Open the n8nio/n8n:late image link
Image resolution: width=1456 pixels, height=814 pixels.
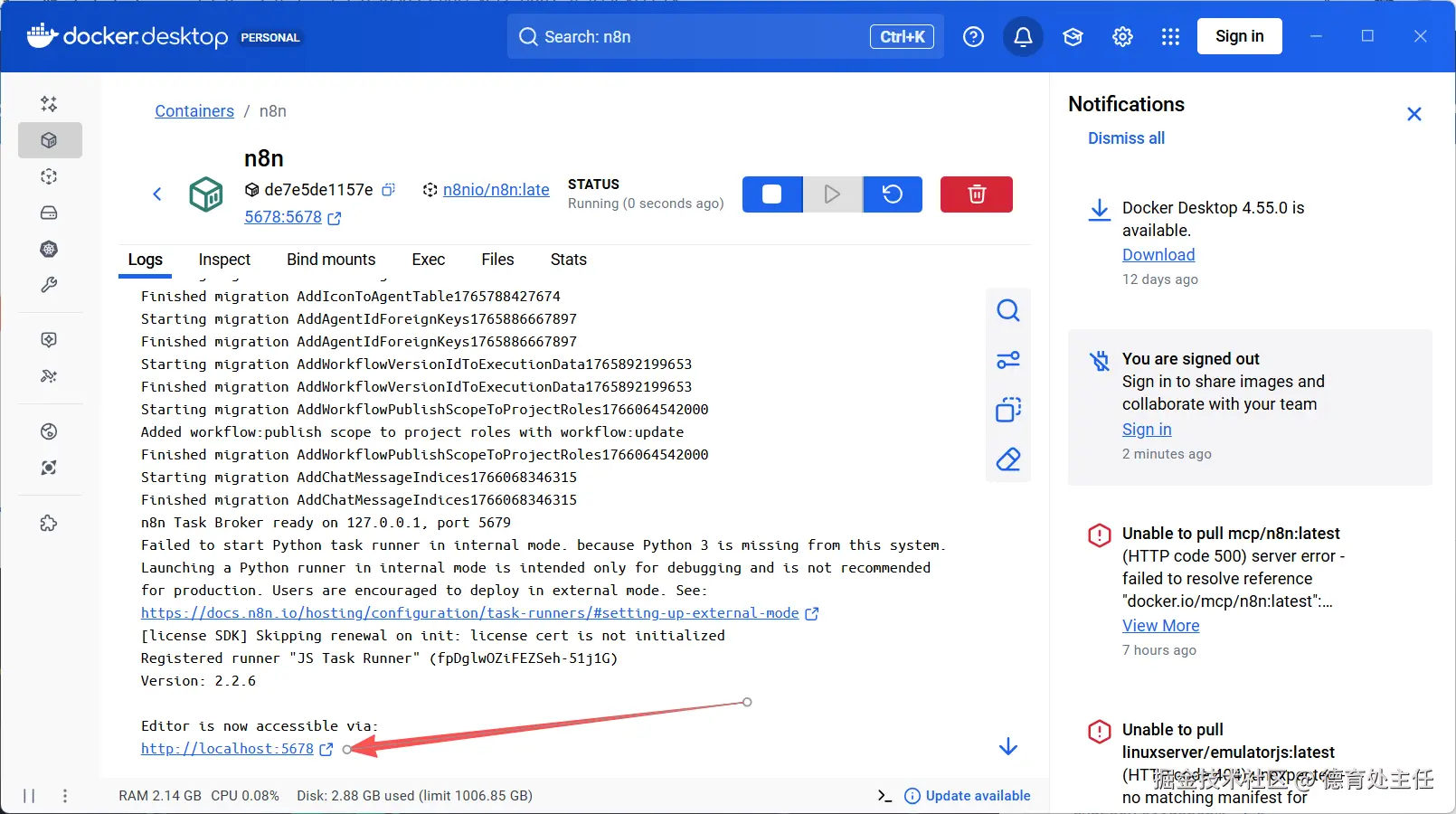[496, 190]
